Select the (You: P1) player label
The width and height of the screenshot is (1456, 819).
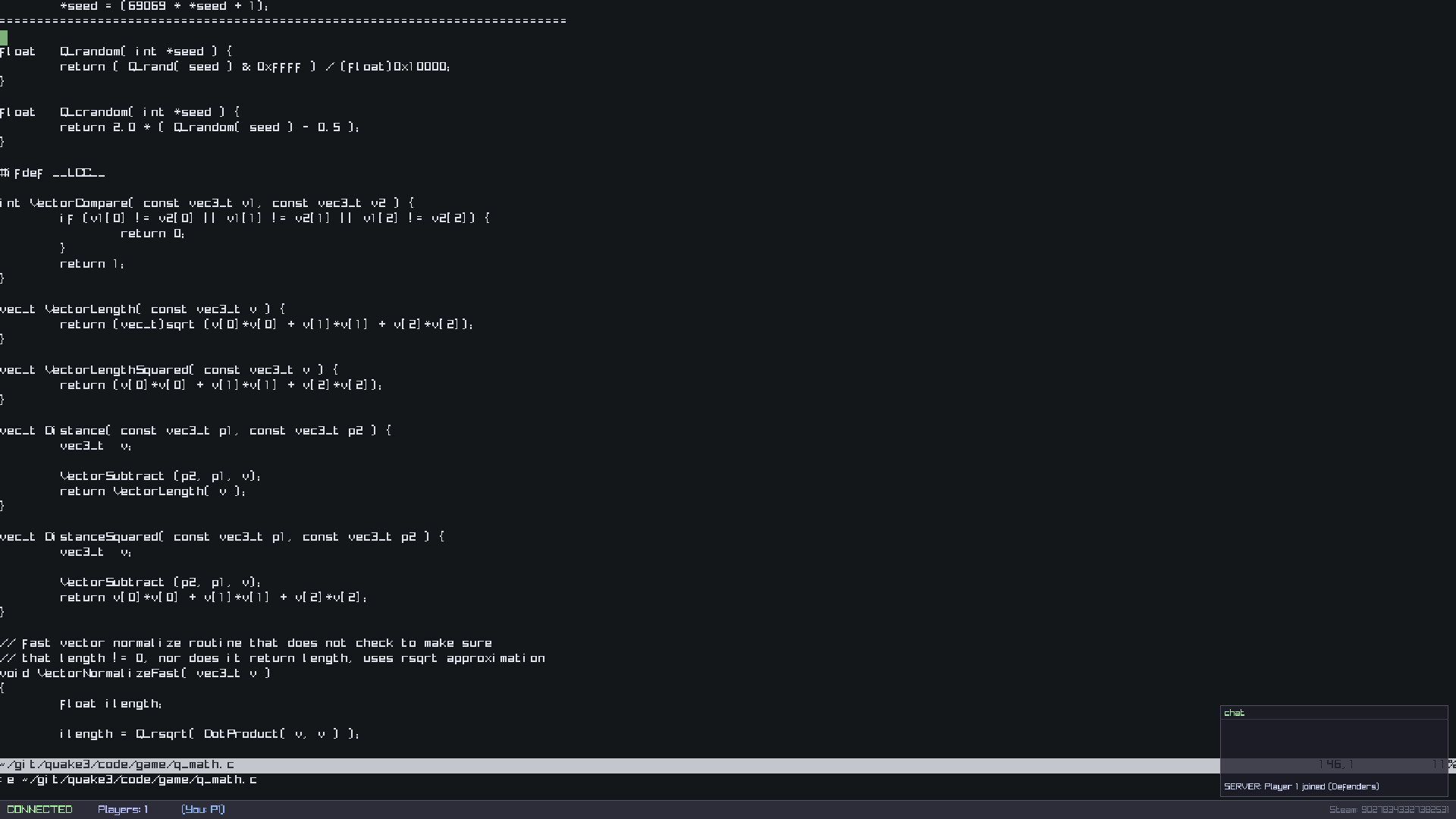point(202,809)
